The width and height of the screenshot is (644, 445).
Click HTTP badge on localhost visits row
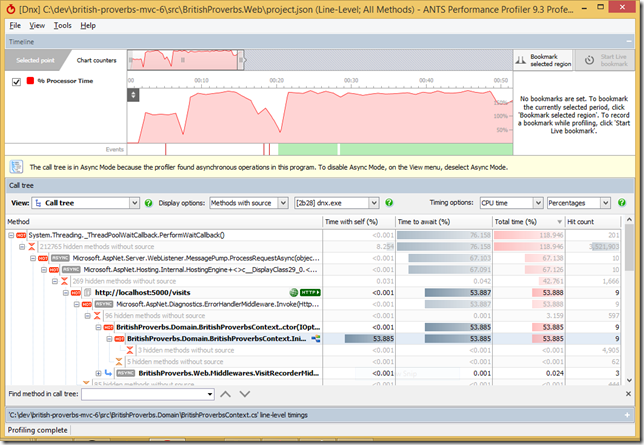click(310, 293)
